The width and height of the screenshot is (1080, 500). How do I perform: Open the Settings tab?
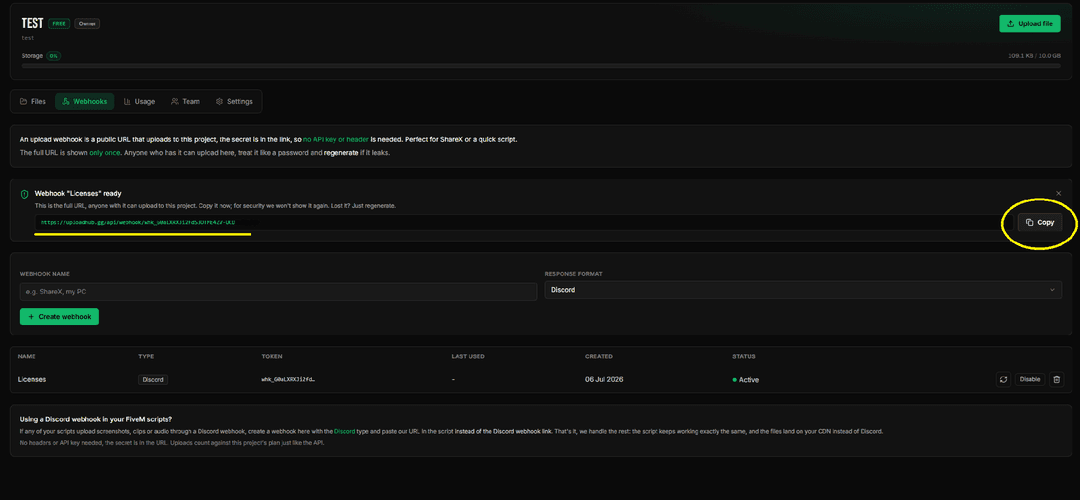click(234, 101)
